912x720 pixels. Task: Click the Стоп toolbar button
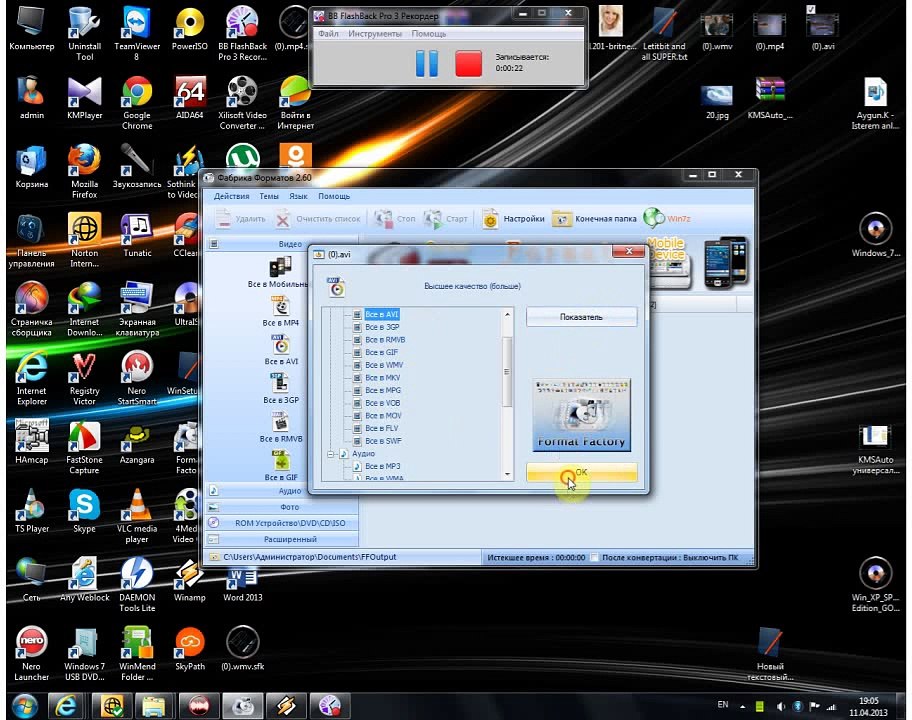[x=394, y=219]
